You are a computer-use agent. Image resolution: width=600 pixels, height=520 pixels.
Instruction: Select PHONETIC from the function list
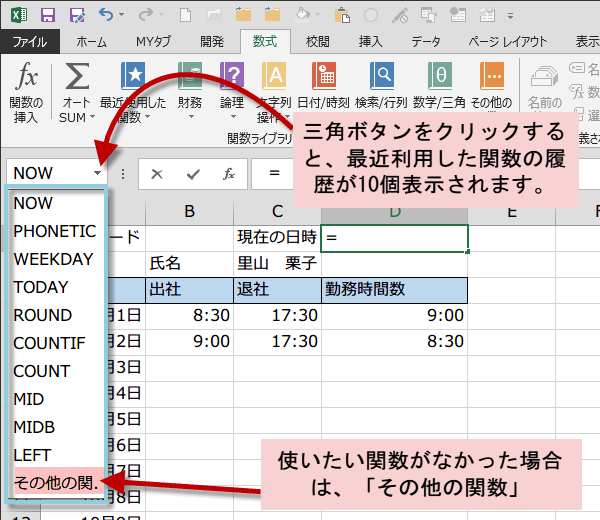[54, 231]
